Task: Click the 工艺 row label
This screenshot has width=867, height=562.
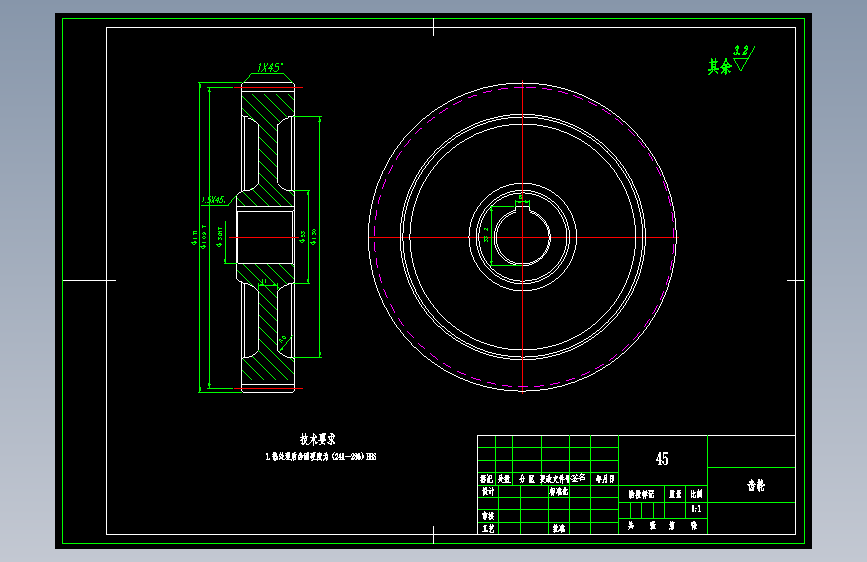Action: 488,528
